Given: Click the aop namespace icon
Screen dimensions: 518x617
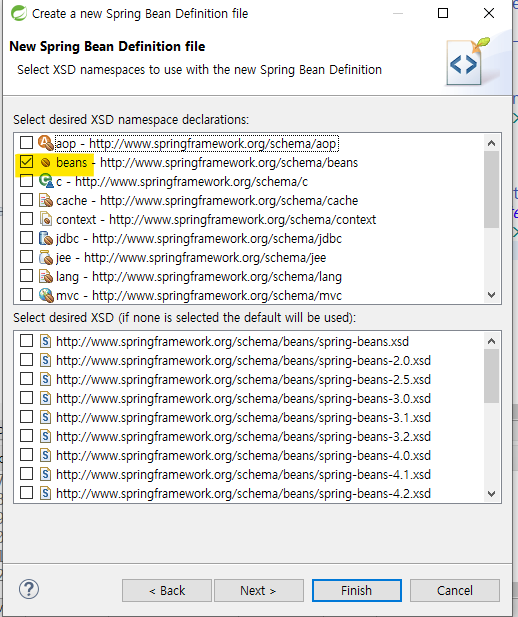Looking at the screenshot, I should 46,143.
